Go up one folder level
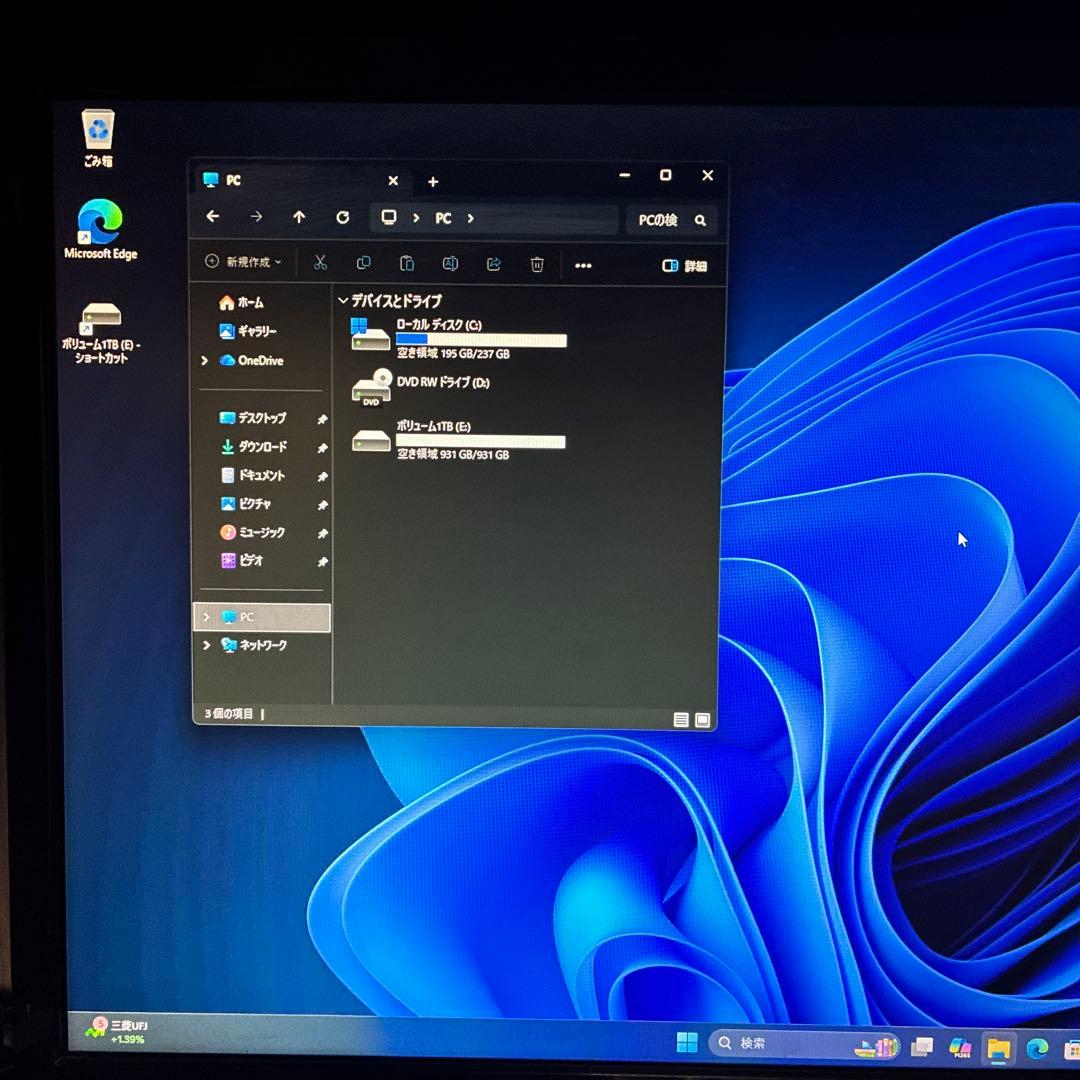The height and width of the screenshot is (1080, 1080). (299, 217)
